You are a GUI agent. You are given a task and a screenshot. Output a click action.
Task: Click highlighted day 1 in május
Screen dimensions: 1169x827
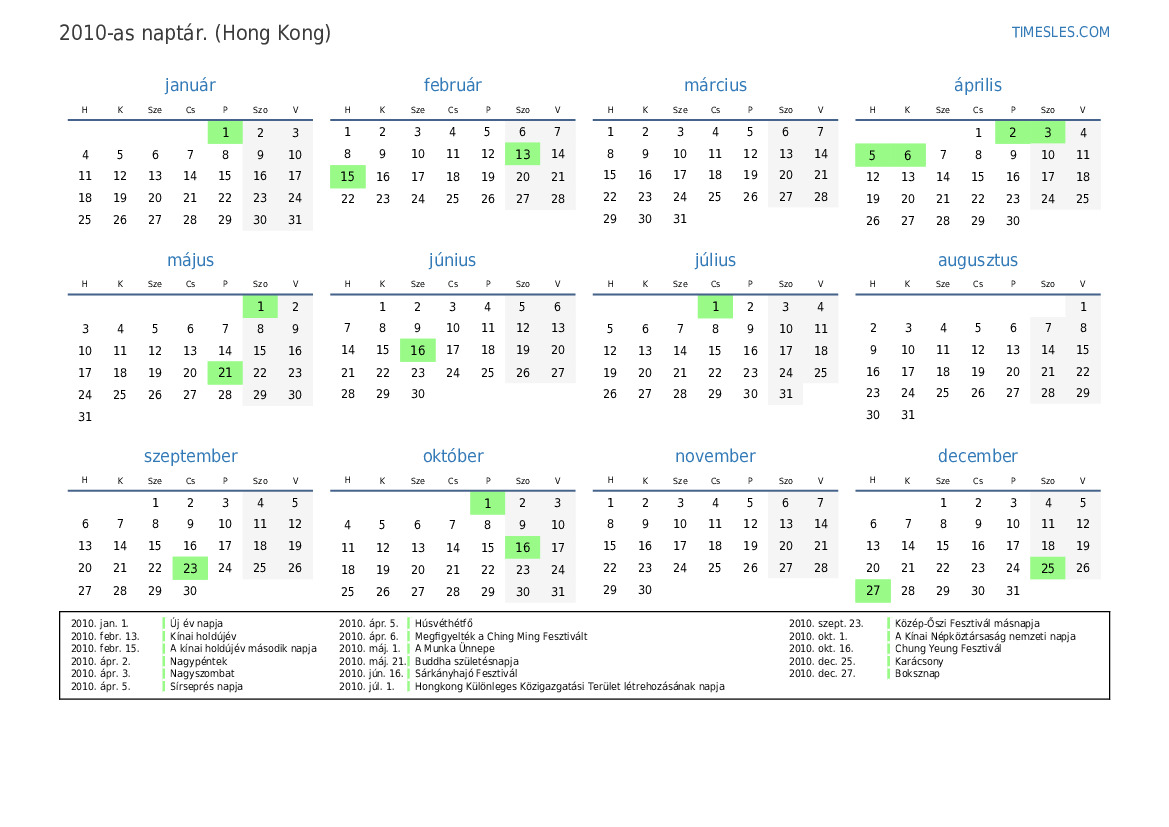pyautogui.click(x=260, y=306)
